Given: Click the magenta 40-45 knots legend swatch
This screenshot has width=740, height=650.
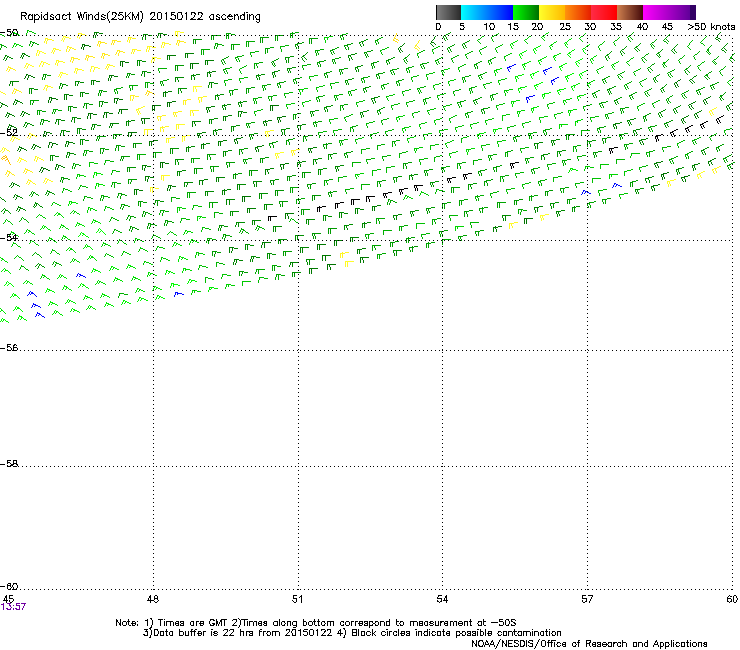Looking at the screenshot, I should pos(656,12).
